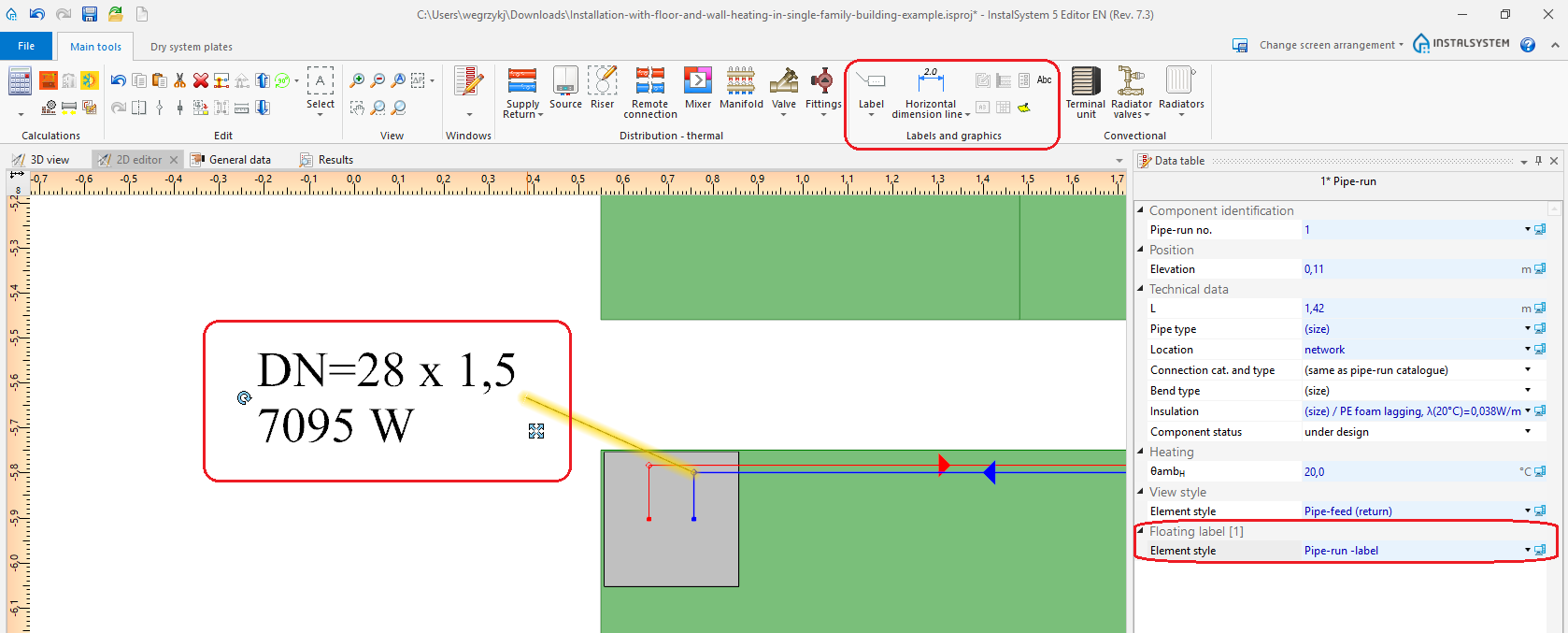Open the Location dropdown showing network

pos(1528,349)
